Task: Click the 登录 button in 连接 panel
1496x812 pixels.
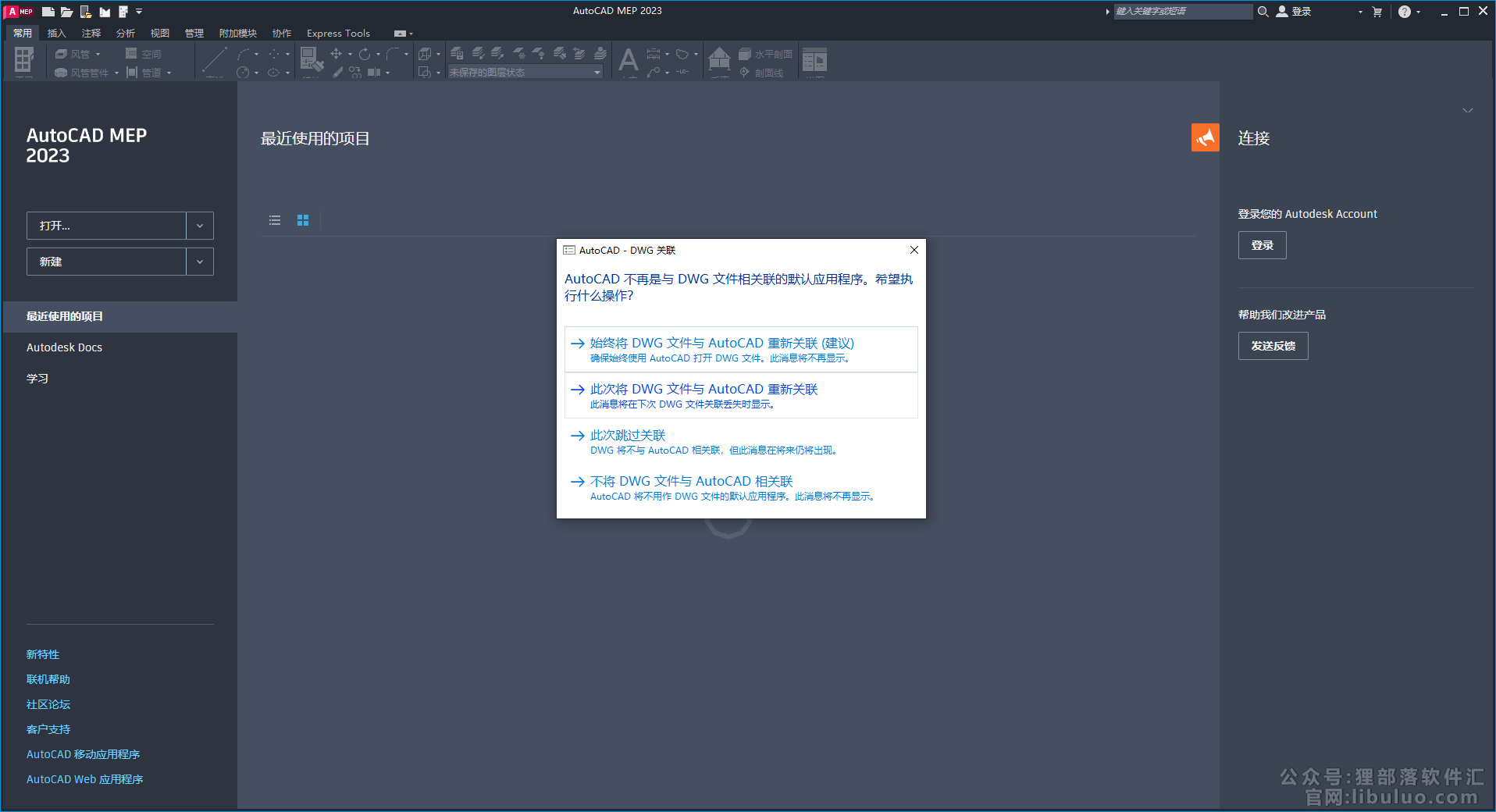Action: pyautogui.click(x=1262, y=245)
